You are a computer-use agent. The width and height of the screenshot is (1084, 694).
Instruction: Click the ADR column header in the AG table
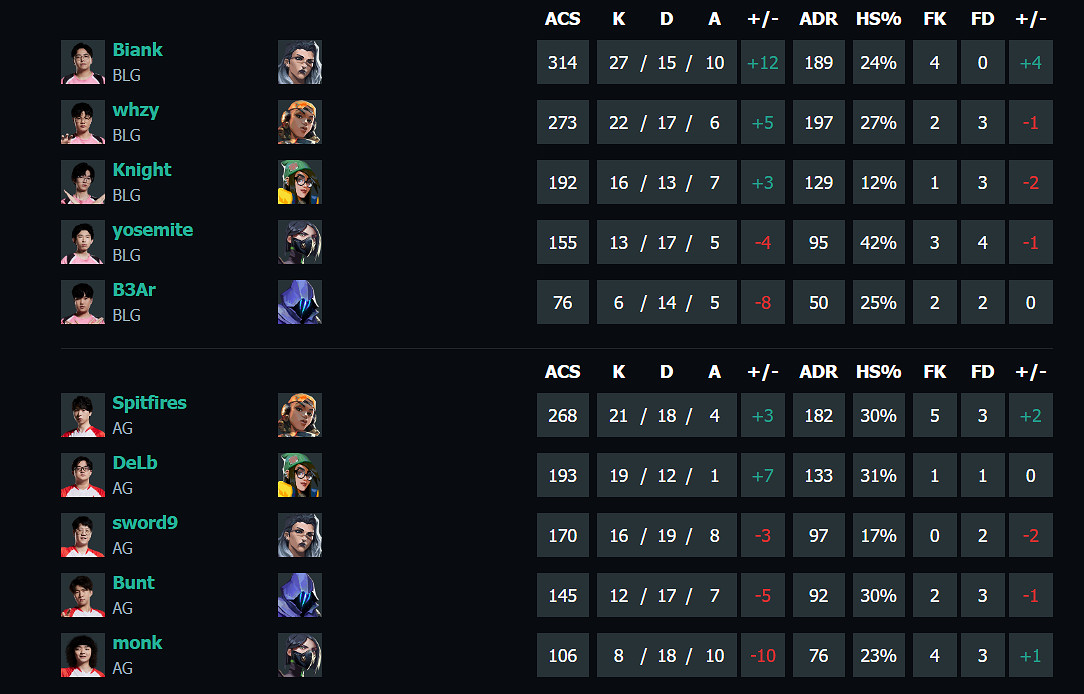(818, 372)
